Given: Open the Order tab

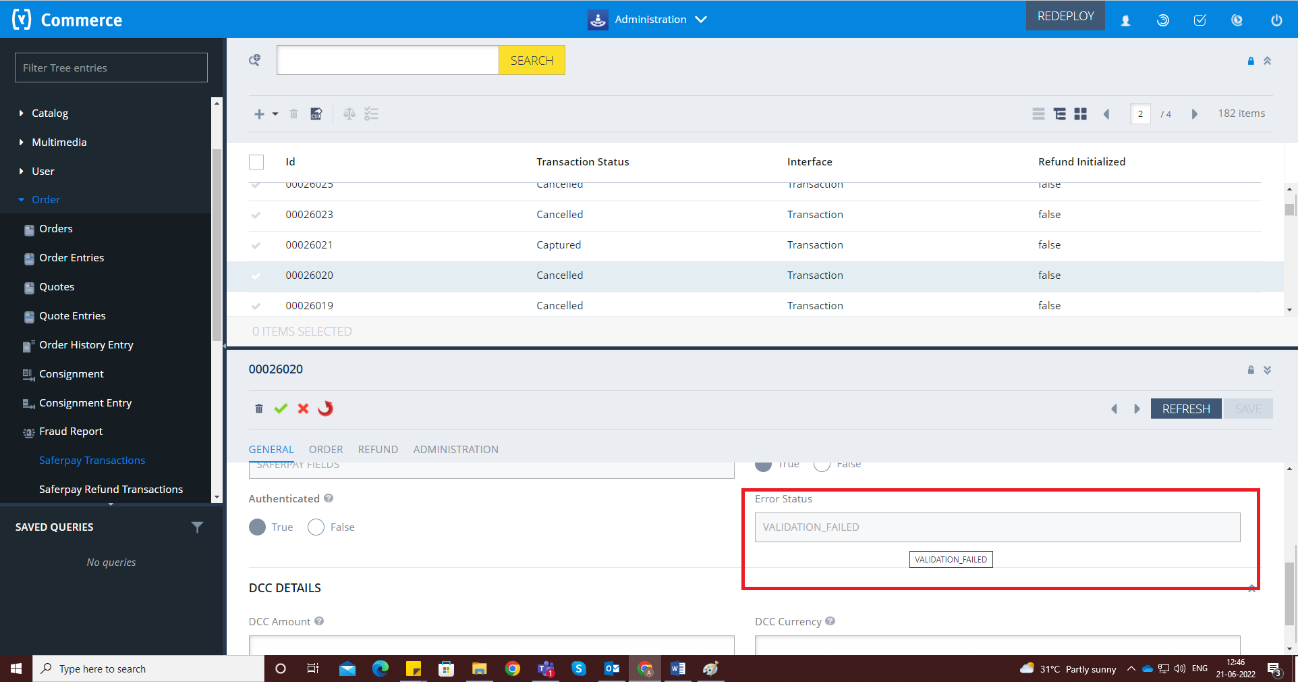Looking at the screenshot, I should tap(326, 450).
